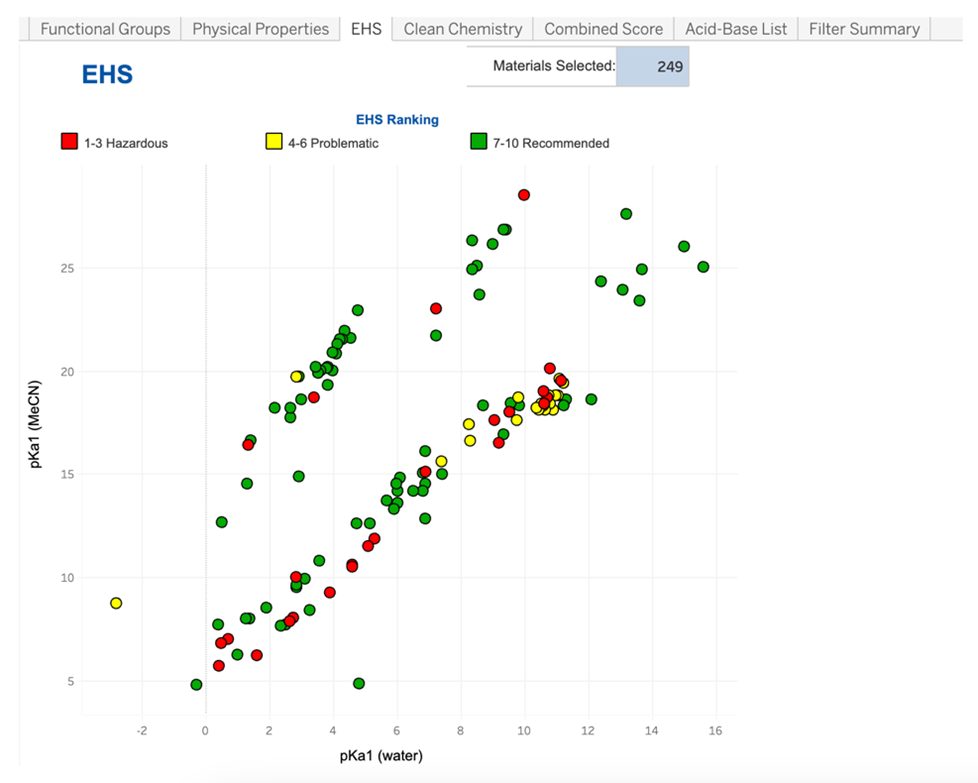Select the '7-10 Recommended' legend label

click(x=550, y=143)
